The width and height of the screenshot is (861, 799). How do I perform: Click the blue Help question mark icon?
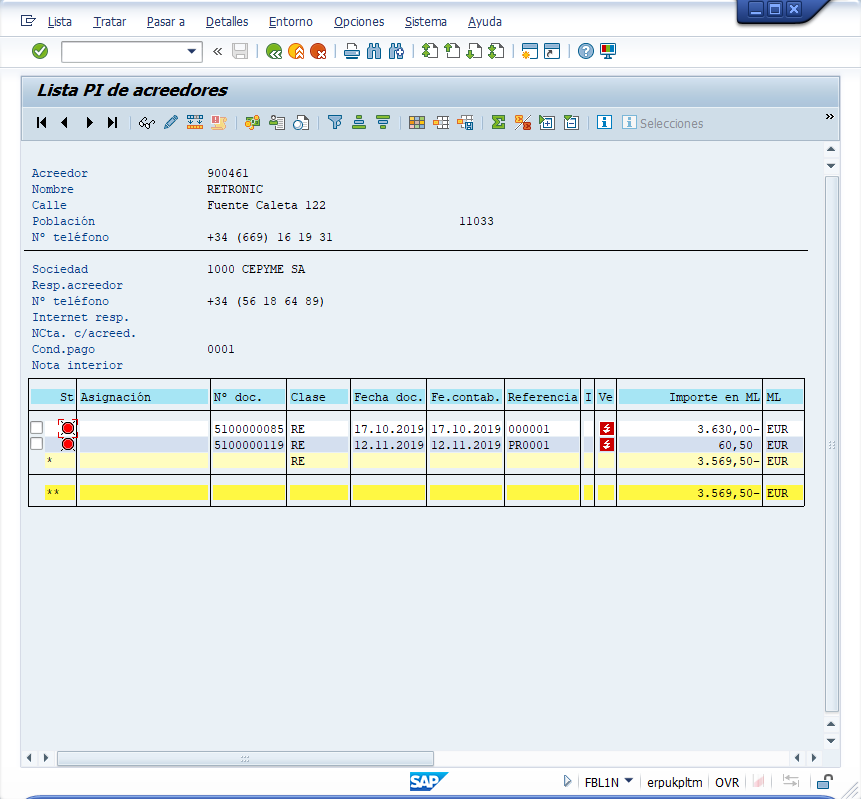[x=586, y=50]
